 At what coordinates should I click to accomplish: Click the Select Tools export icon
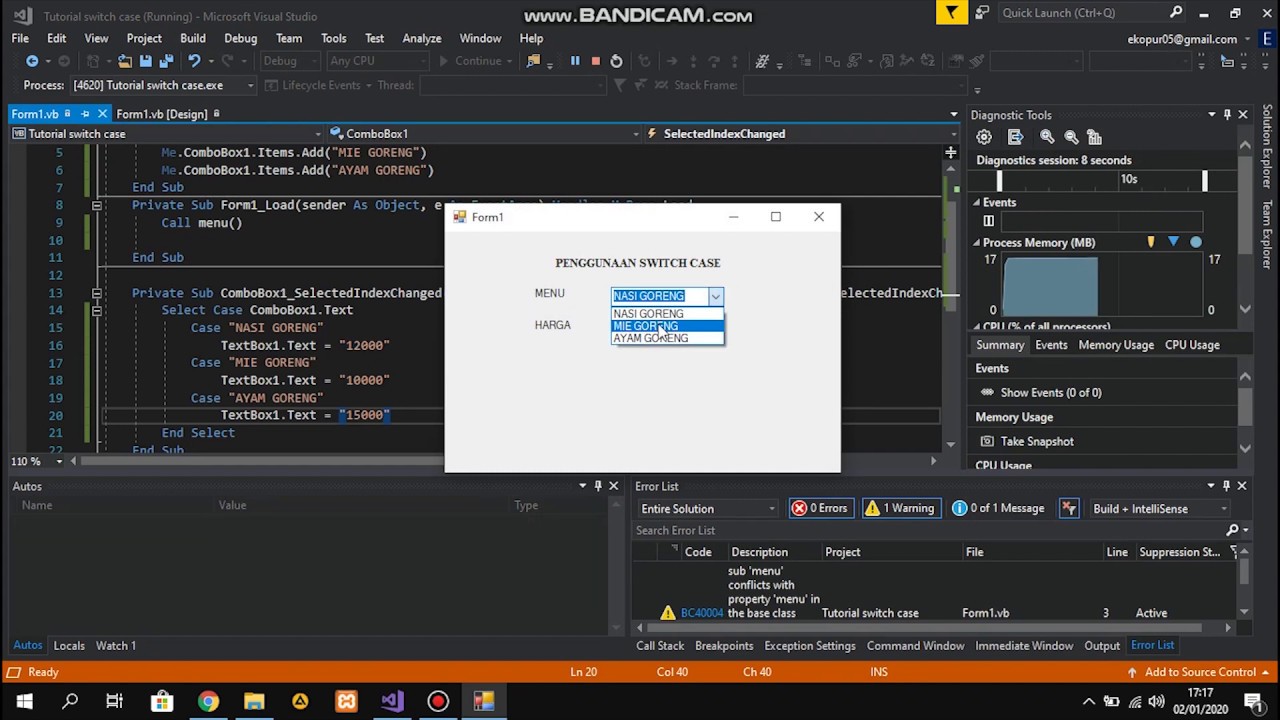coord(1016,137)
